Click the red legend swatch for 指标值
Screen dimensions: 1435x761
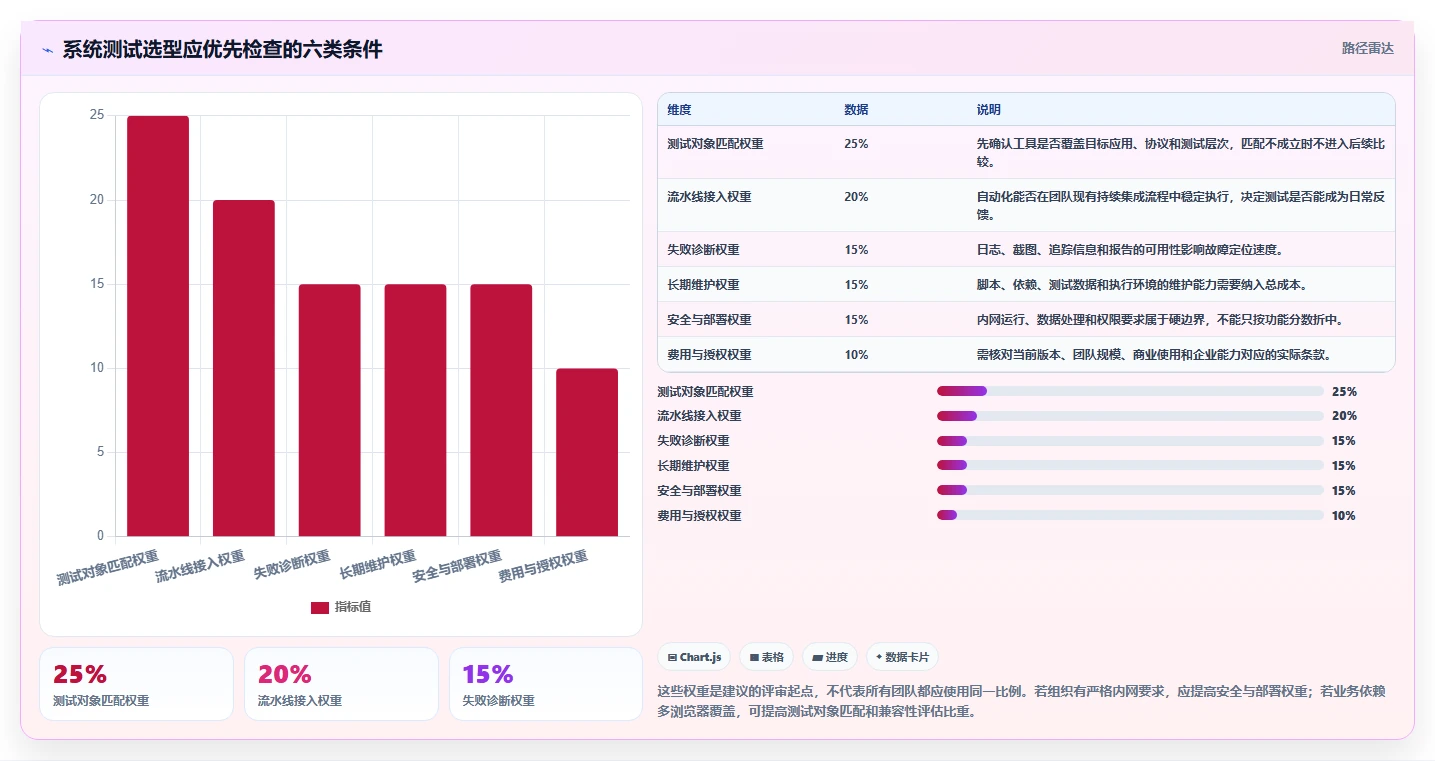tap(320, 607)
